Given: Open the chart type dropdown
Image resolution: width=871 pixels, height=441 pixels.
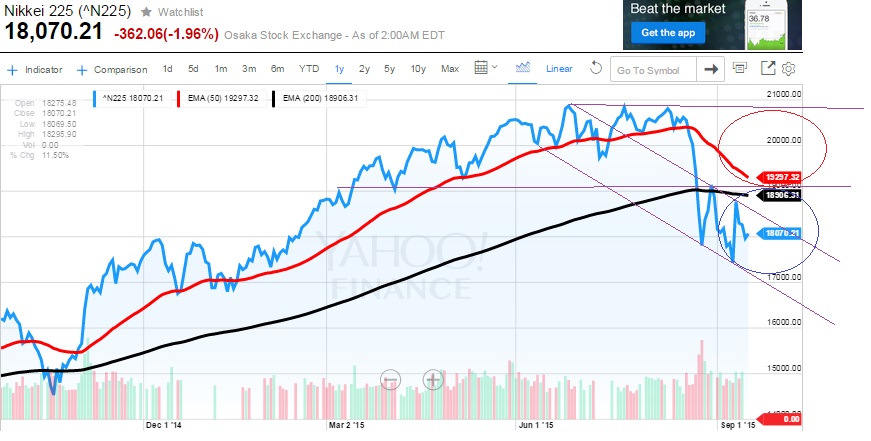Looking at the screenshot, I should coord(523,69).
